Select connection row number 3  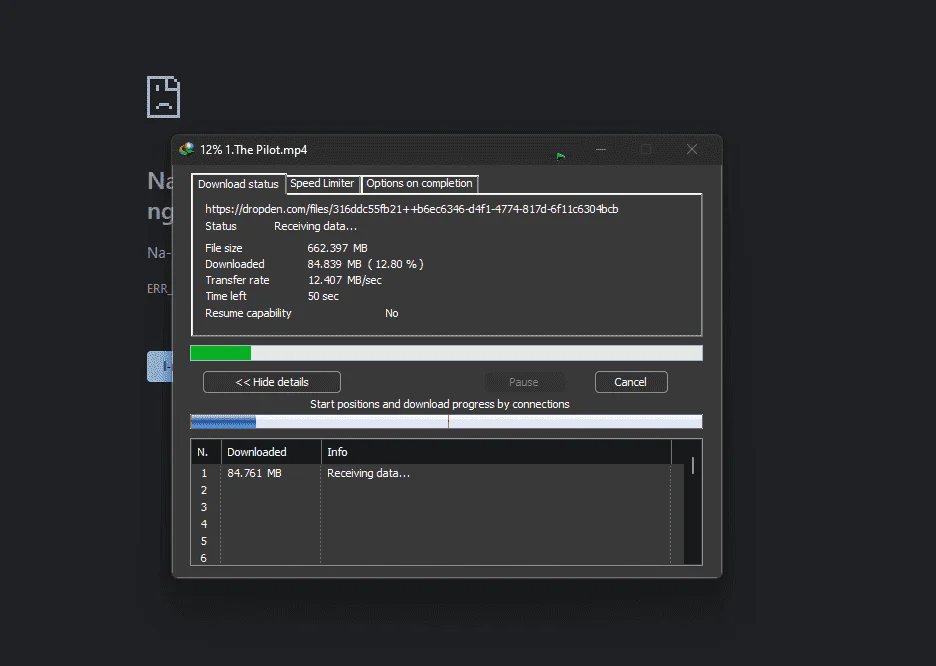click(x=438, y=507)
